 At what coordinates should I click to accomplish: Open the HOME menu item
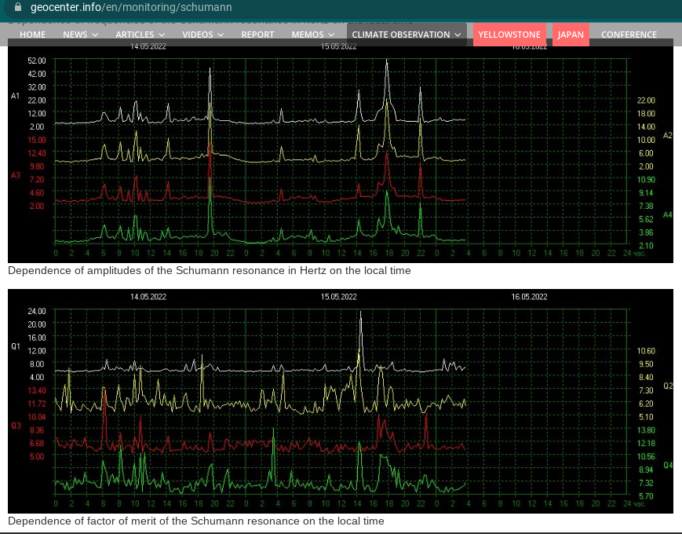(x=32, y=35)
